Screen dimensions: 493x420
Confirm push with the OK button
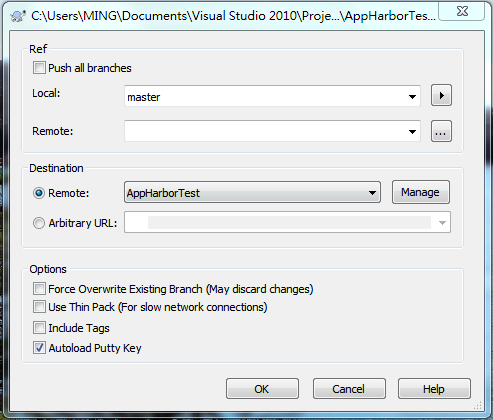pos(262,389)
